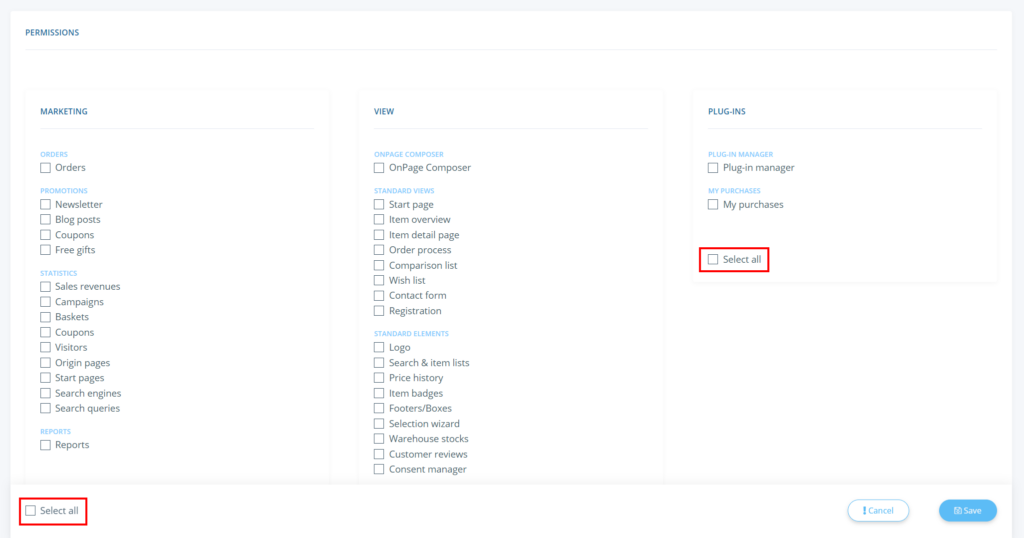Enable the Item overview checkbox
Viewport: 1024px width, 538px height.
point(379,219)
